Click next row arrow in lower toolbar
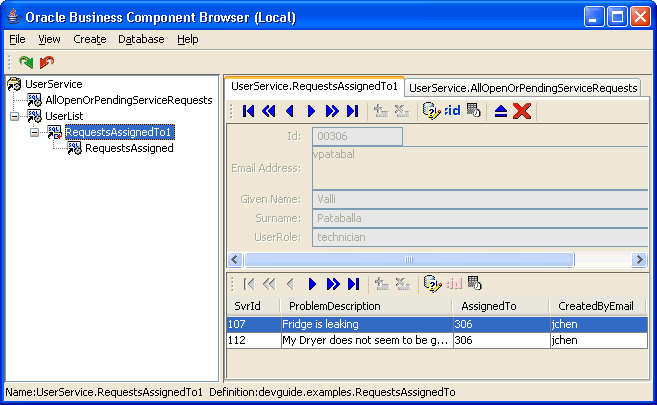This screenshot has width=657, height=405. click(x=312, y=284)
